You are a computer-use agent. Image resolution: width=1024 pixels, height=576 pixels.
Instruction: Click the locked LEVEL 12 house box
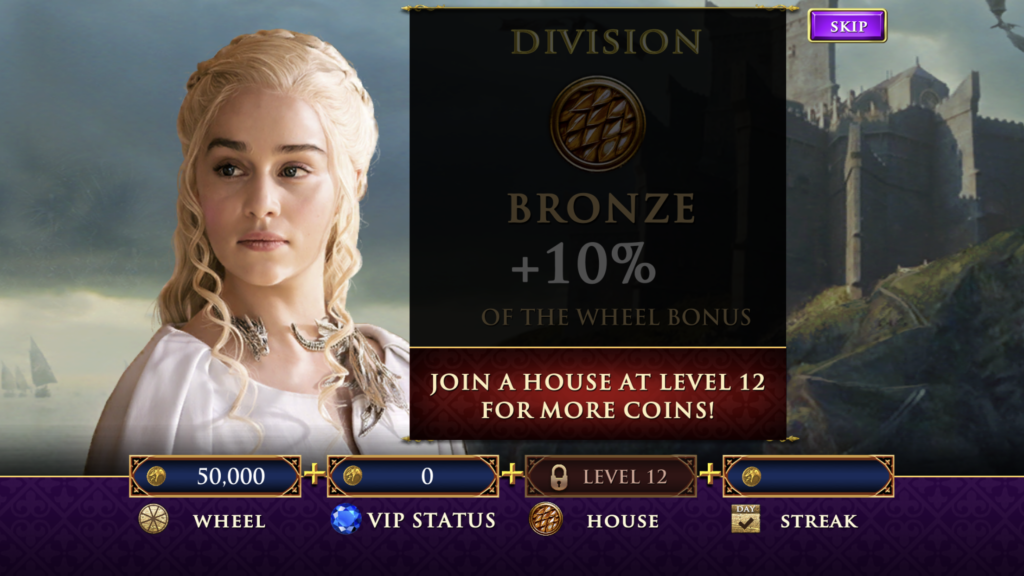pos(611,476)
